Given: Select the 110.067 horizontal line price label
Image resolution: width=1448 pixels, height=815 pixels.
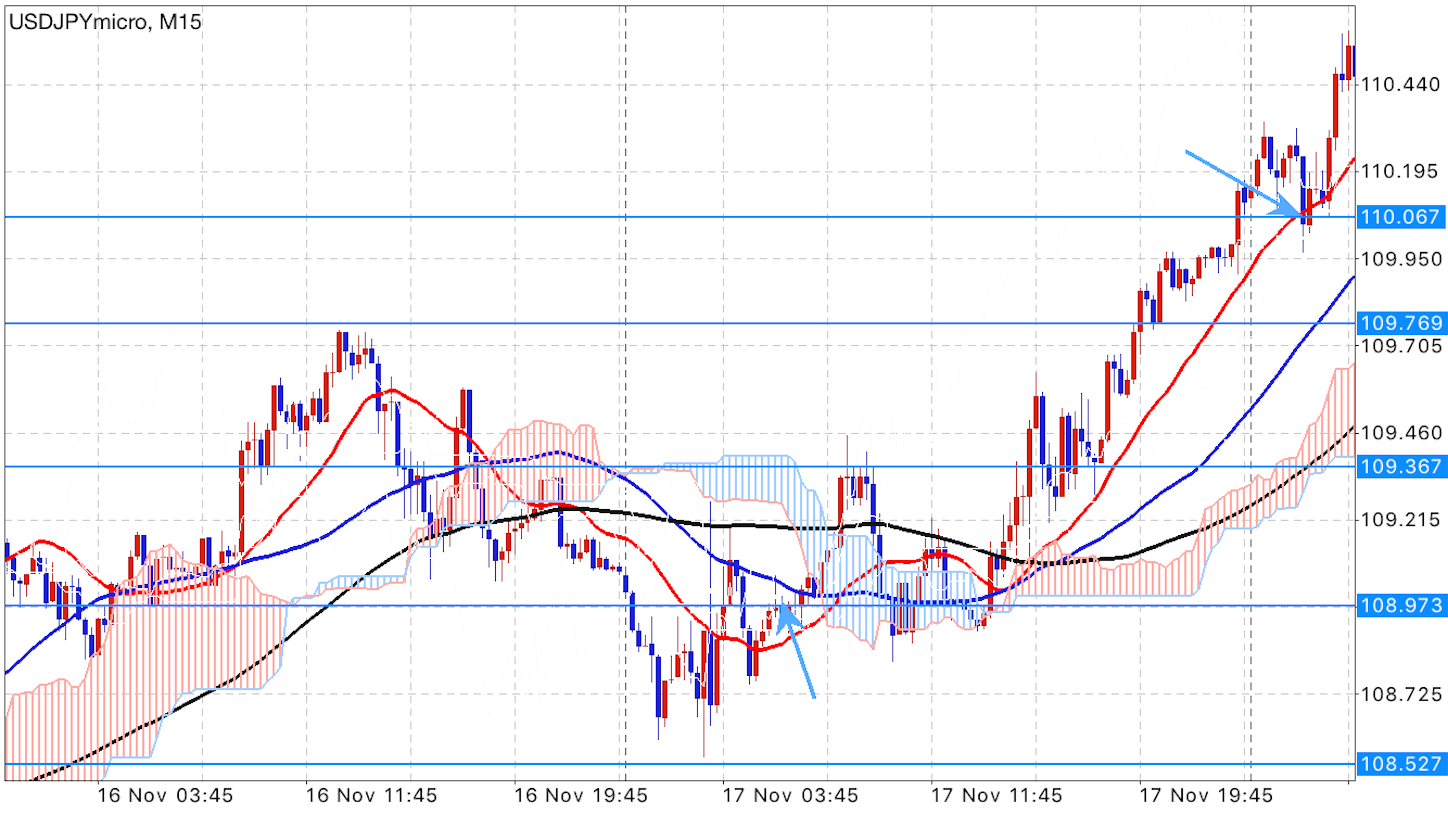Looking at the screenshot, I should 1402,217.
